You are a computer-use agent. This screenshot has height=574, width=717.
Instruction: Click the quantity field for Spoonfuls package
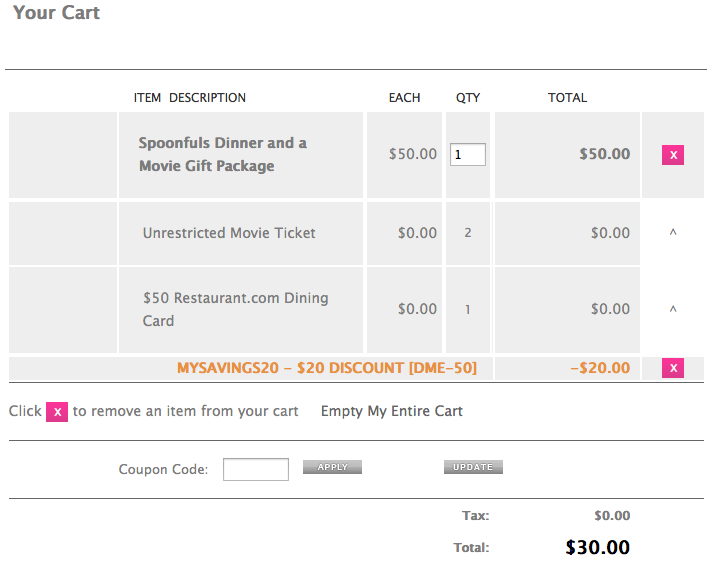468,155
